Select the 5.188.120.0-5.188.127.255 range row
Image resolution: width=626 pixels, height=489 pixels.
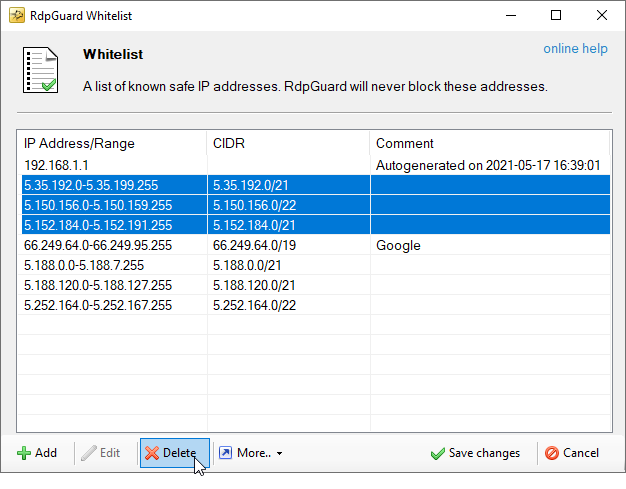[316, 285]
